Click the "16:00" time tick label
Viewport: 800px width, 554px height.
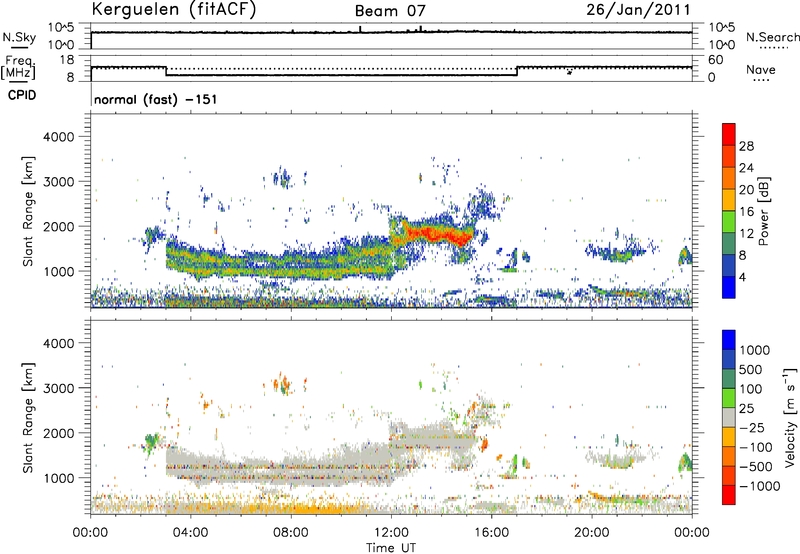[491, 533]
